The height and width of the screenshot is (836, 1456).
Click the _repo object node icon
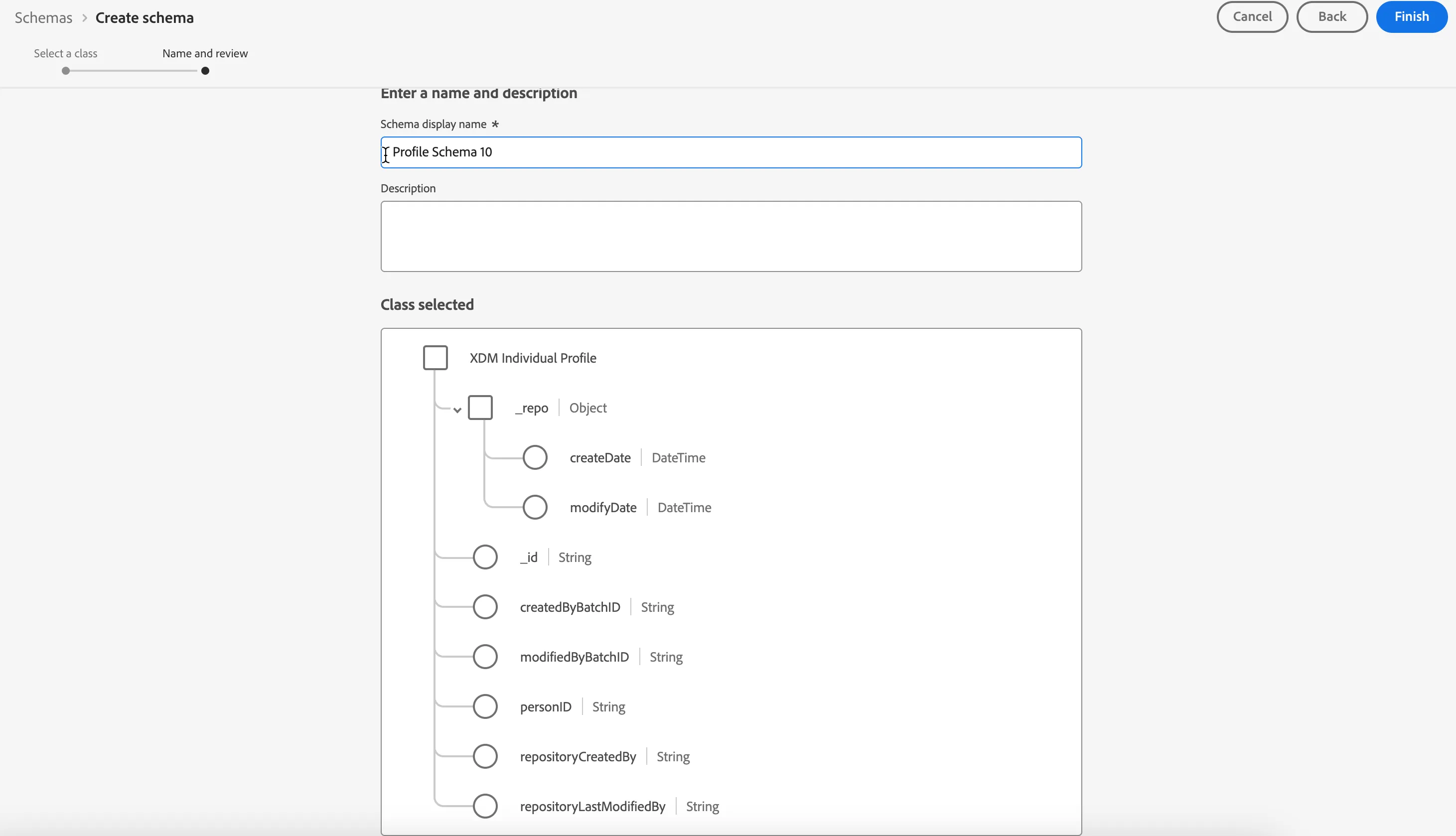480,408
